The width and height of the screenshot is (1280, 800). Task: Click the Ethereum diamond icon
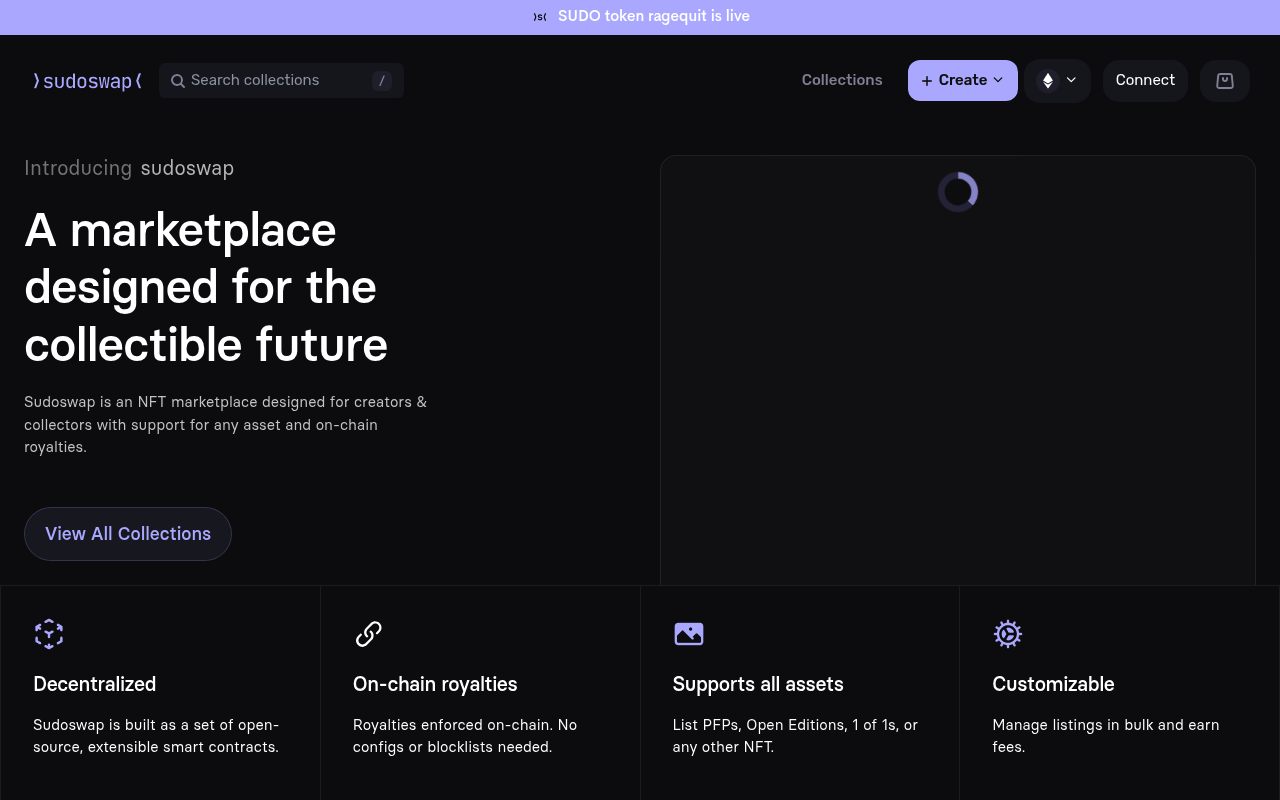1047,81
